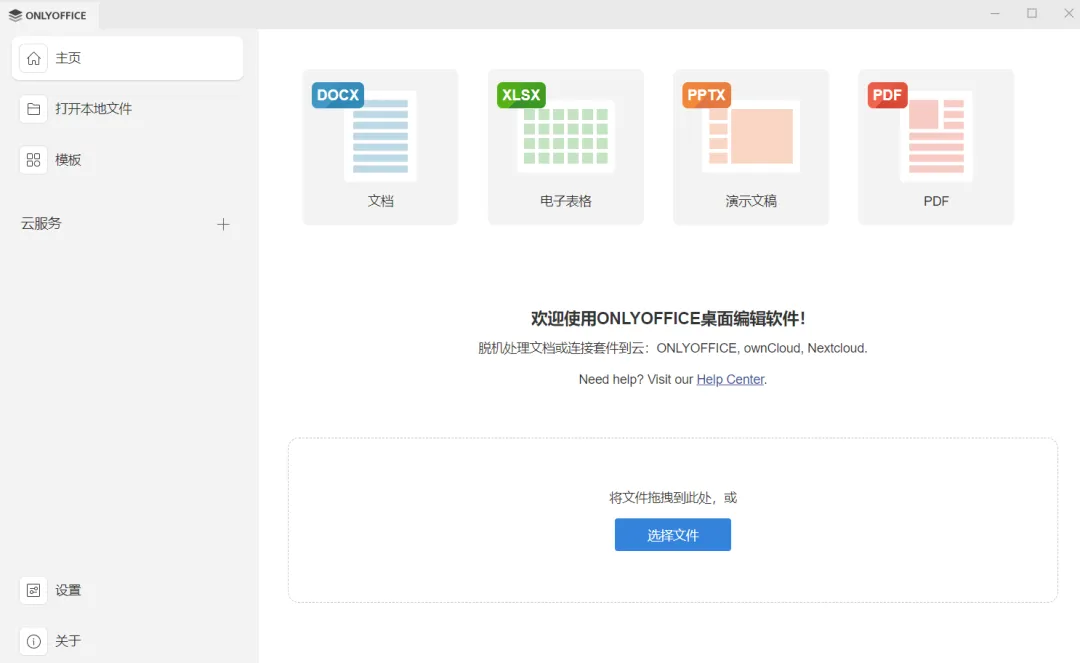The height and width of the screenshot is (663, 1080).
Task: Click the 选择文件 button
Action: coord(673,535)
